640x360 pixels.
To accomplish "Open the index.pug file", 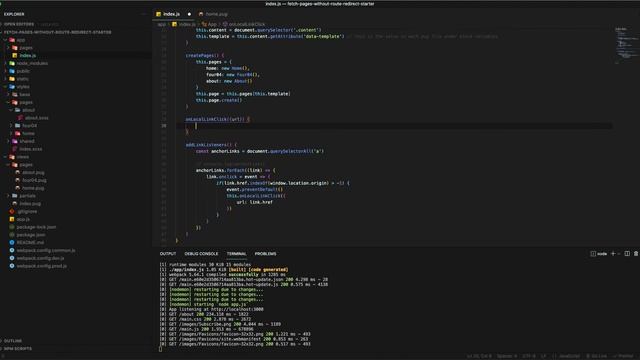I will (x=30, y=203).
